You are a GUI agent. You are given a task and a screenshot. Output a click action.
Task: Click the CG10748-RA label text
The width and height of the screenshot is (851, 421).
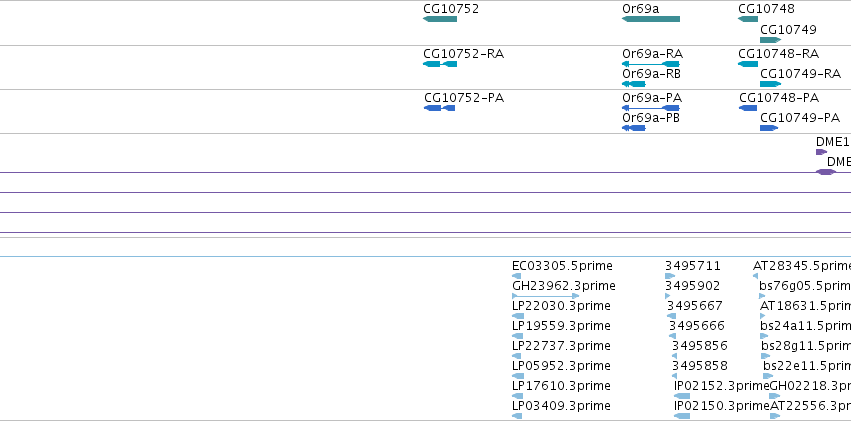[779, 54]
